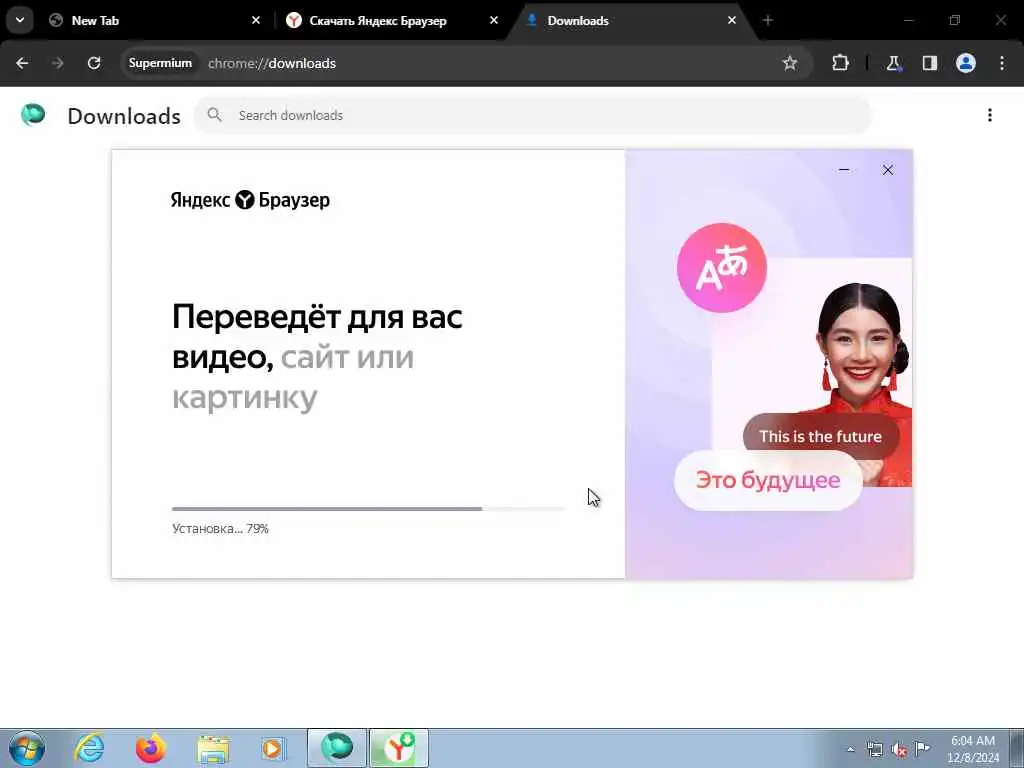Viewport: 1024px width, 768px height.
Task: Launch Firefox from the taskbar
Action: (151, 748)
